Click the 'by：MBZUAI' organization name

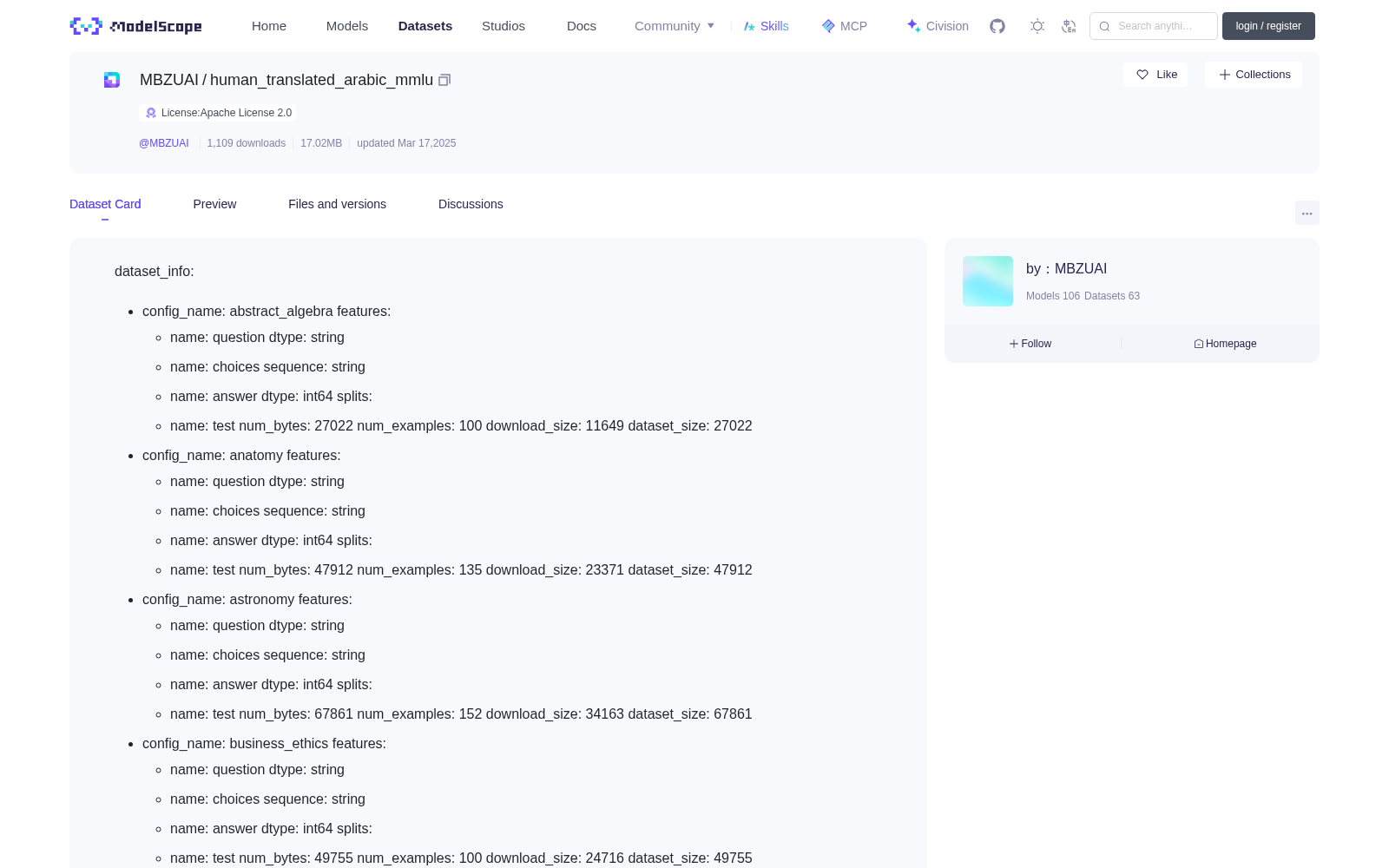click(1066, 269)
